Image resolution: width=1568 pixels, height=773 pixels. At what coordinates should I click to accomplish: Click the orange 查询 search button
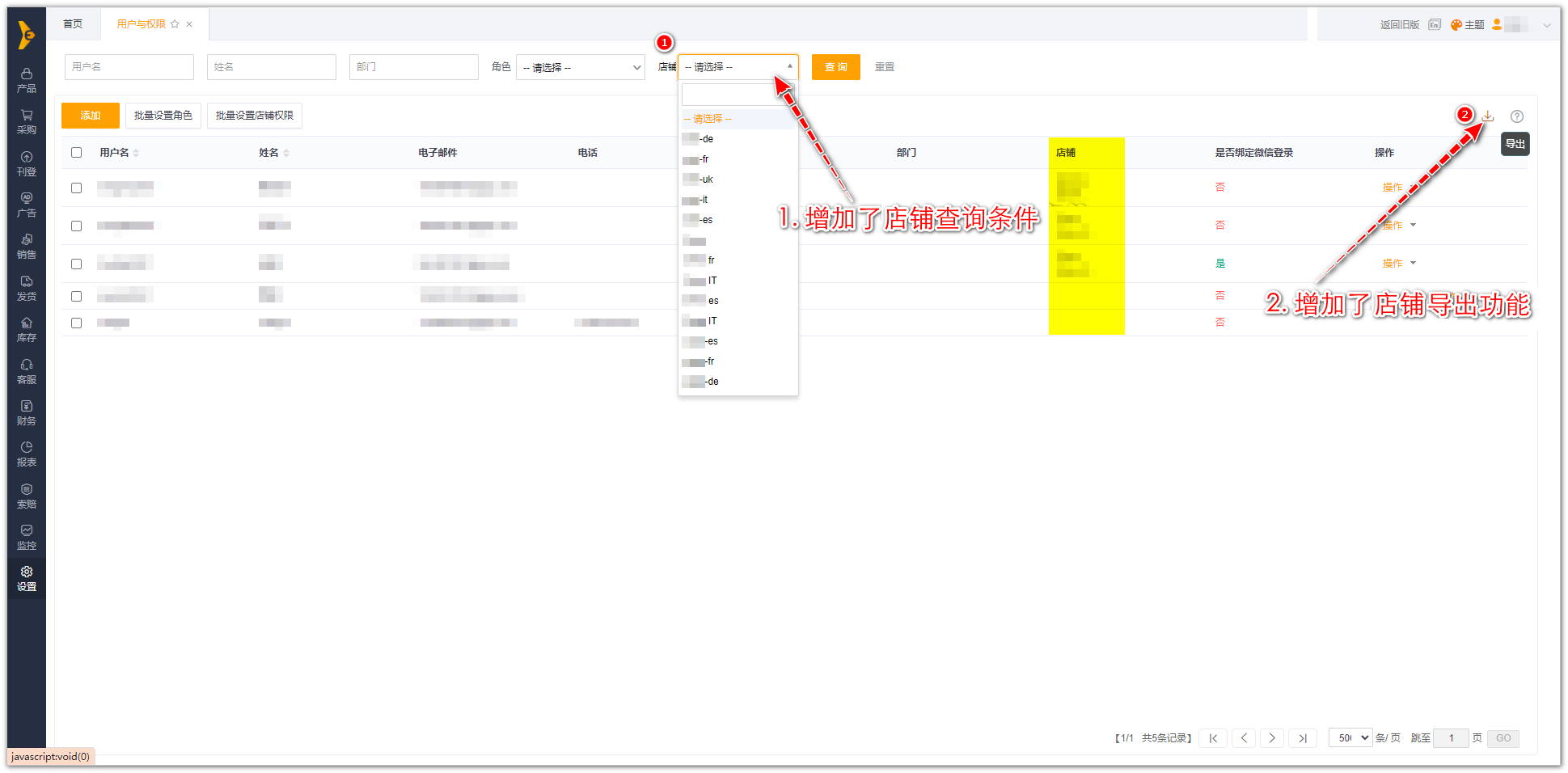coord(835,67)
